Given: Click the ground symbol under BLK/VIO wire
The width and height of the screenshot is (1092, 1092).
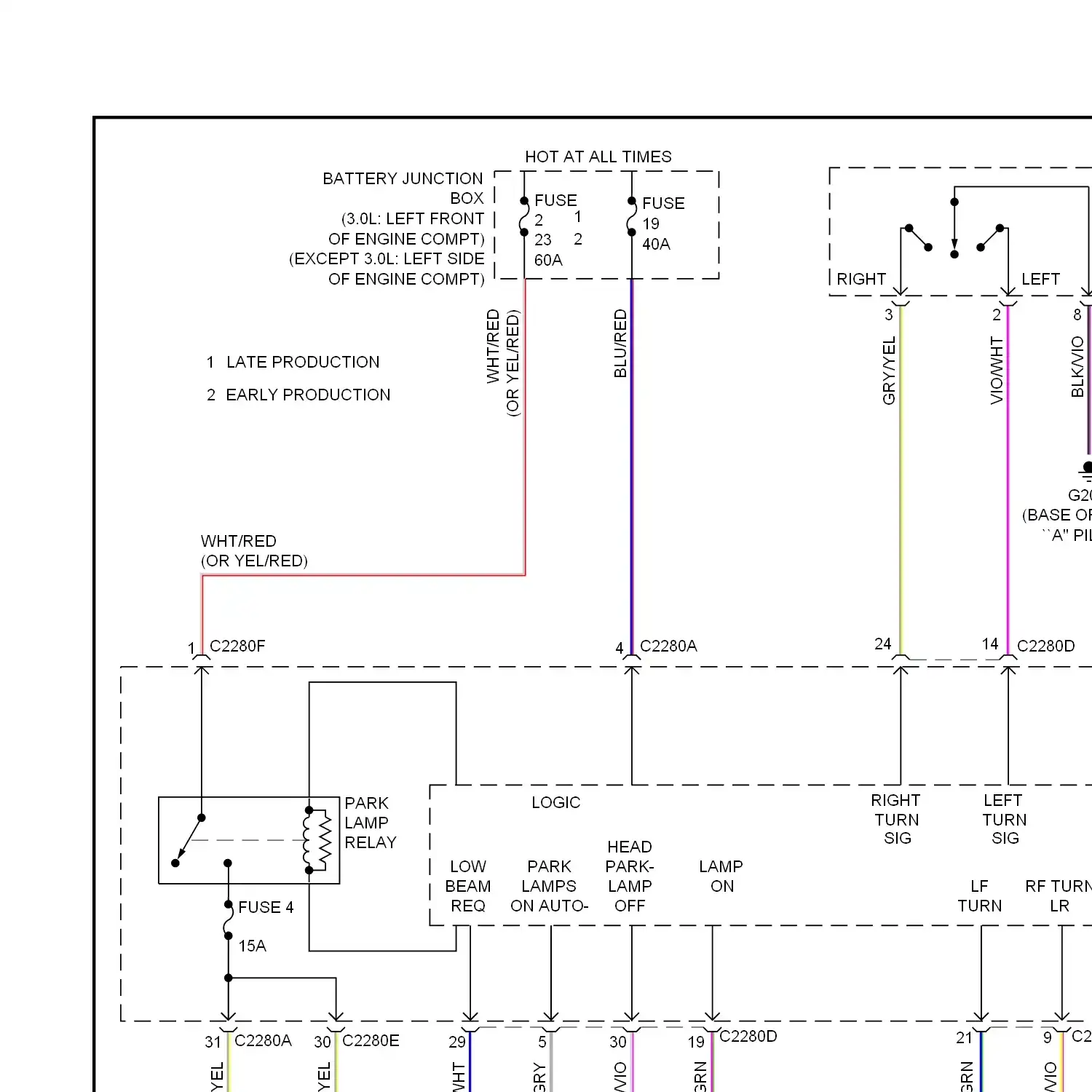Looking at the screenshot, I should tap(1085, 472).
